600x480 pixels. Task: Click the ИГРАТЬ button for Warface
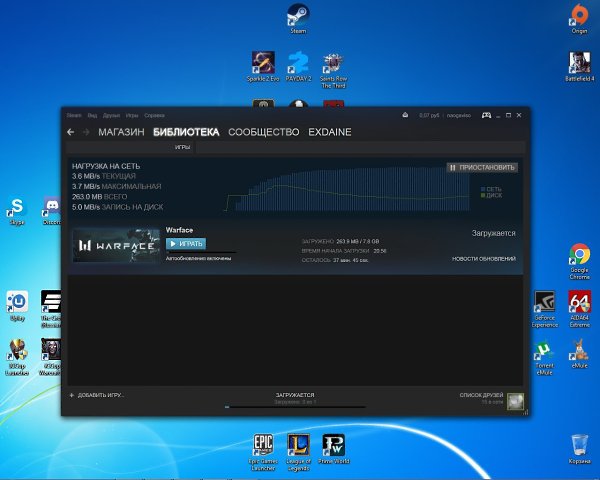186,244
